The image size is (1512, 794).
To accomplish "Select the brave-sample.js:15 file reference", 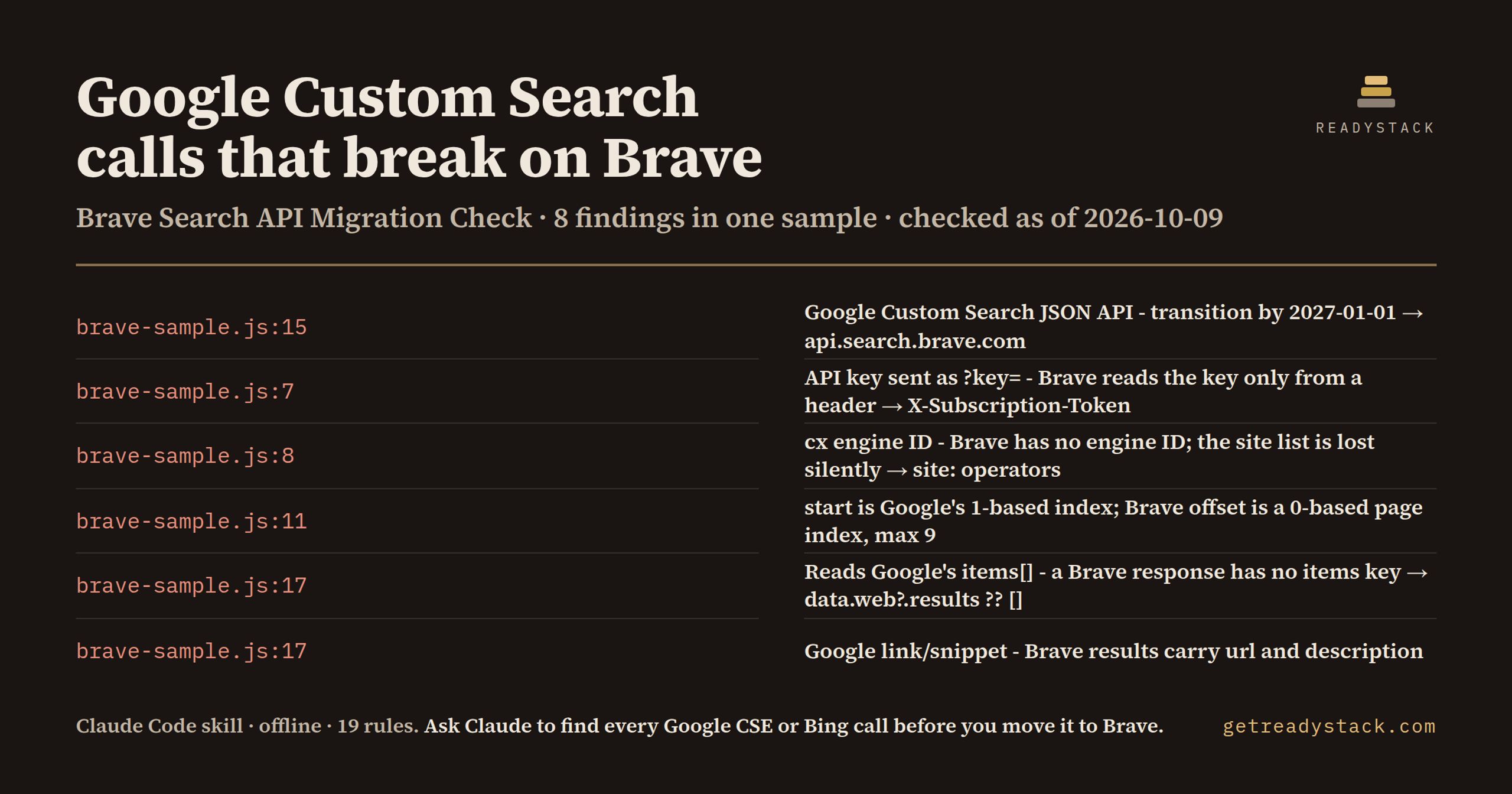I will pyautogui.click(x=191, y=327).
